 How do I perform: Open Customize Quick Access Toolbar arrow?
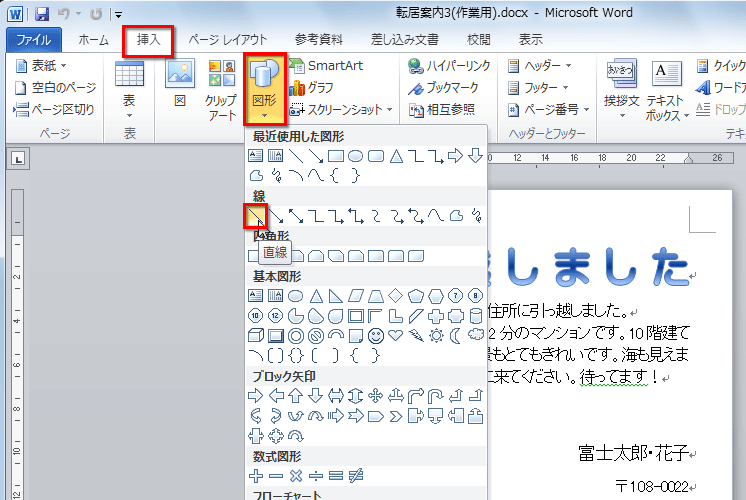point(118,15)
